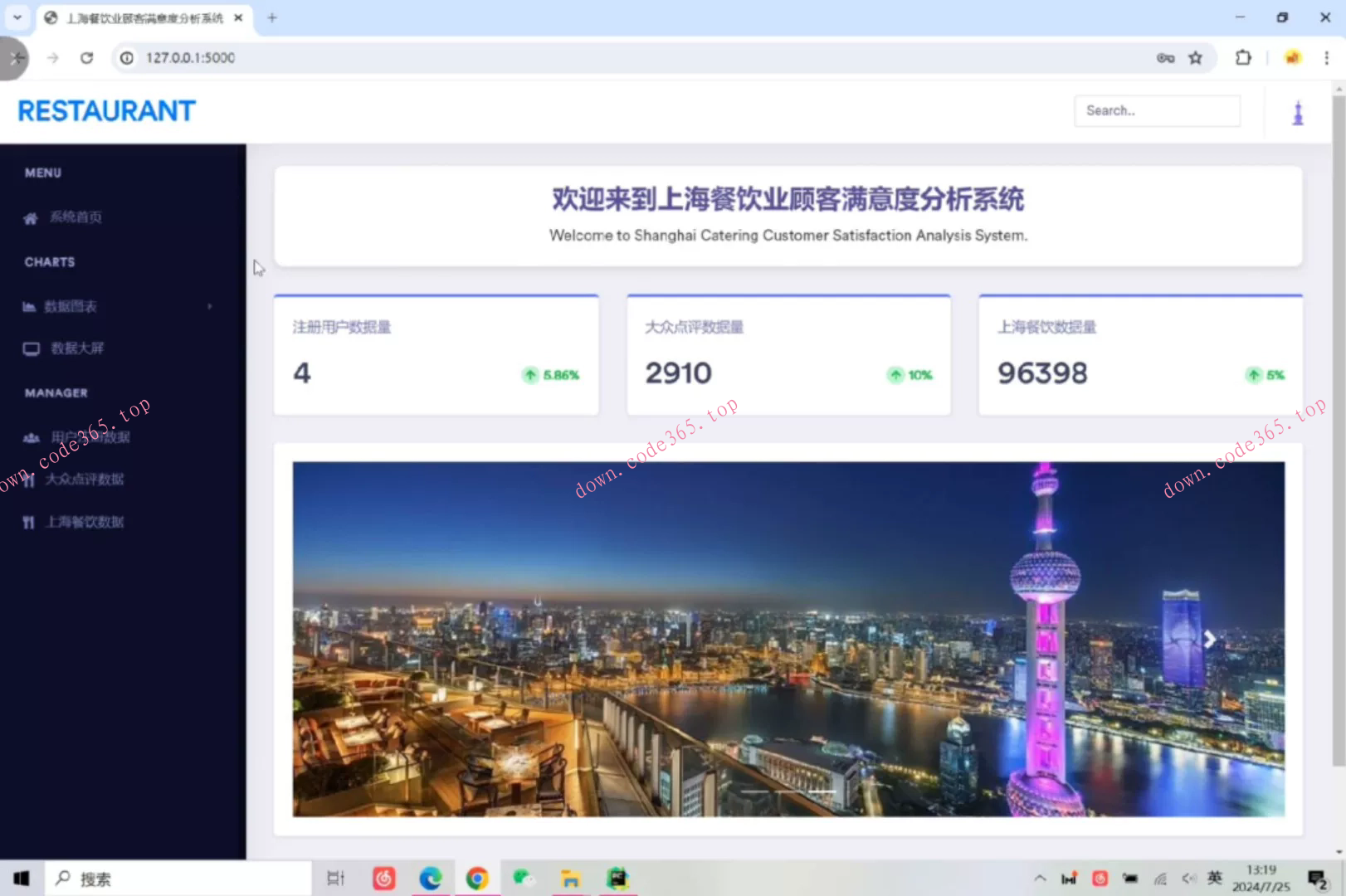1346x896 pixels.
Task: Click the RESTAURANT logo
Action: 106,110
